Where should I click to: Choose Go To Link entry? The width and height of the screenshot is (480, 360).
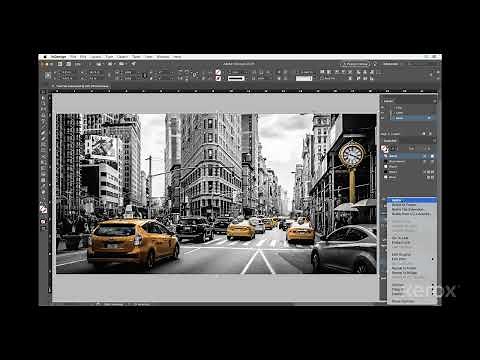click(x=412, y=238)
